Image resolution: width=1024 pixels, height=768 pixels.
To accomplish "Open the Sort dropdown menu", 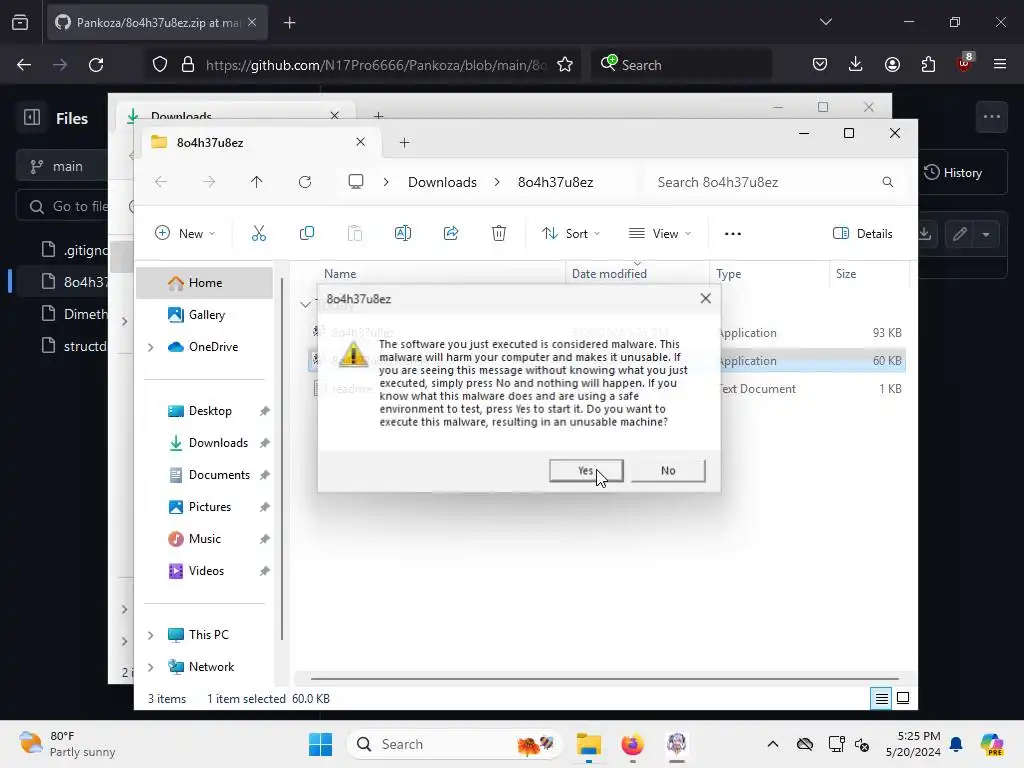I will [571, 233].
